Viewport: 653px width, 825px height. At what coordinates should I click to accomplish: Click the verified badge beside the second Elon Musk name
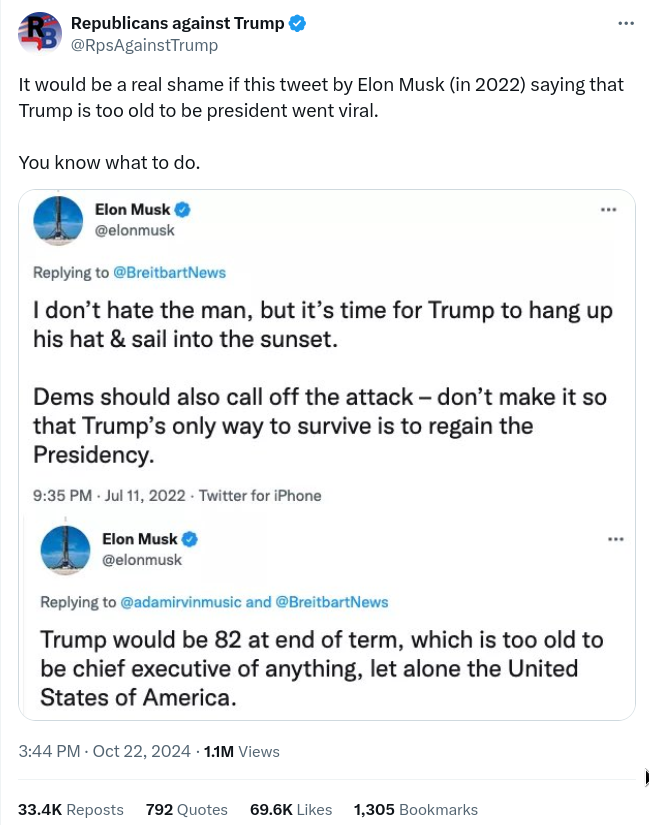190,540
